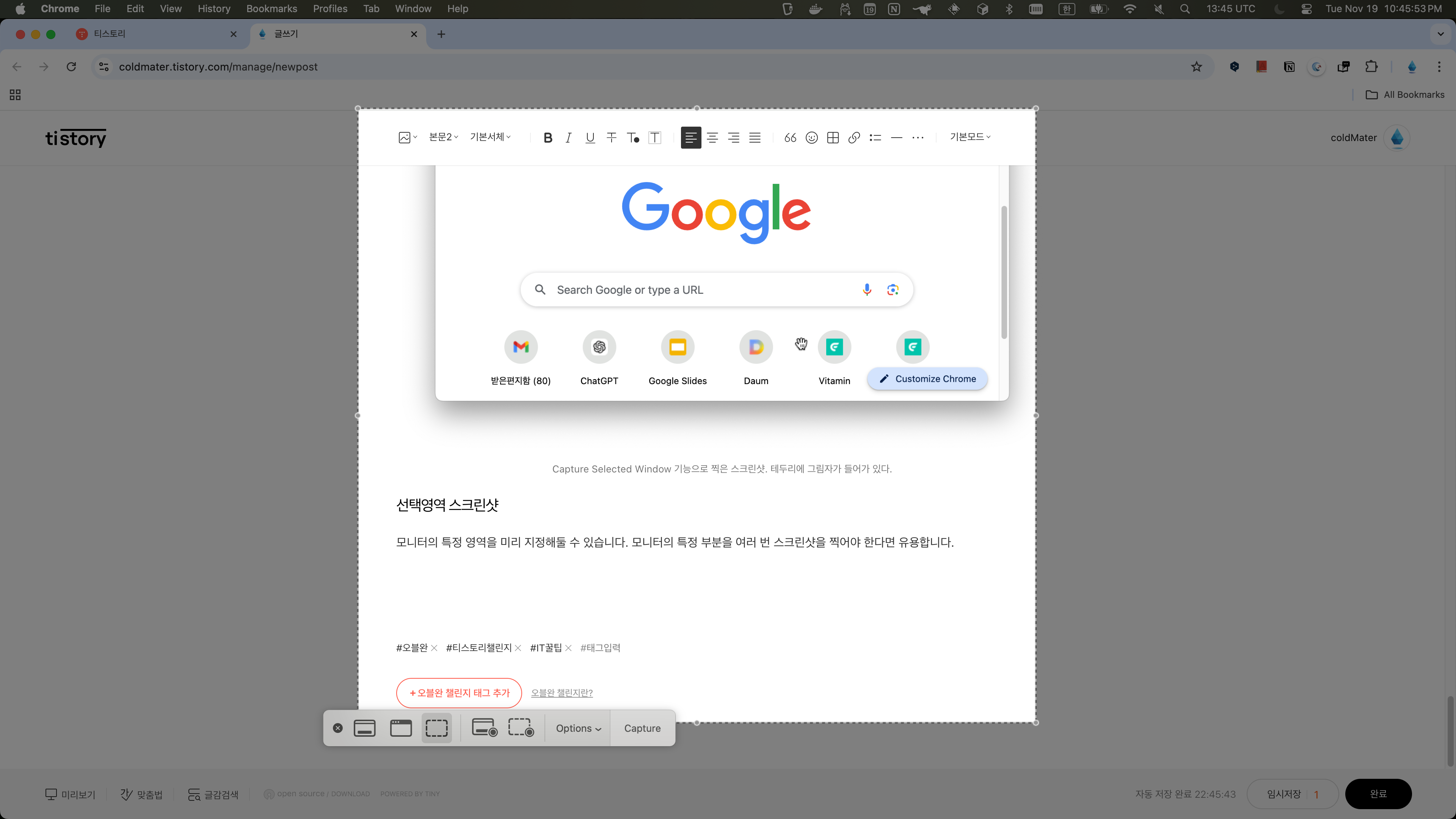The width and height of the screenshot is (1456, 819).
Task: Toggle bold formatting
Action: tap(547, 137)
